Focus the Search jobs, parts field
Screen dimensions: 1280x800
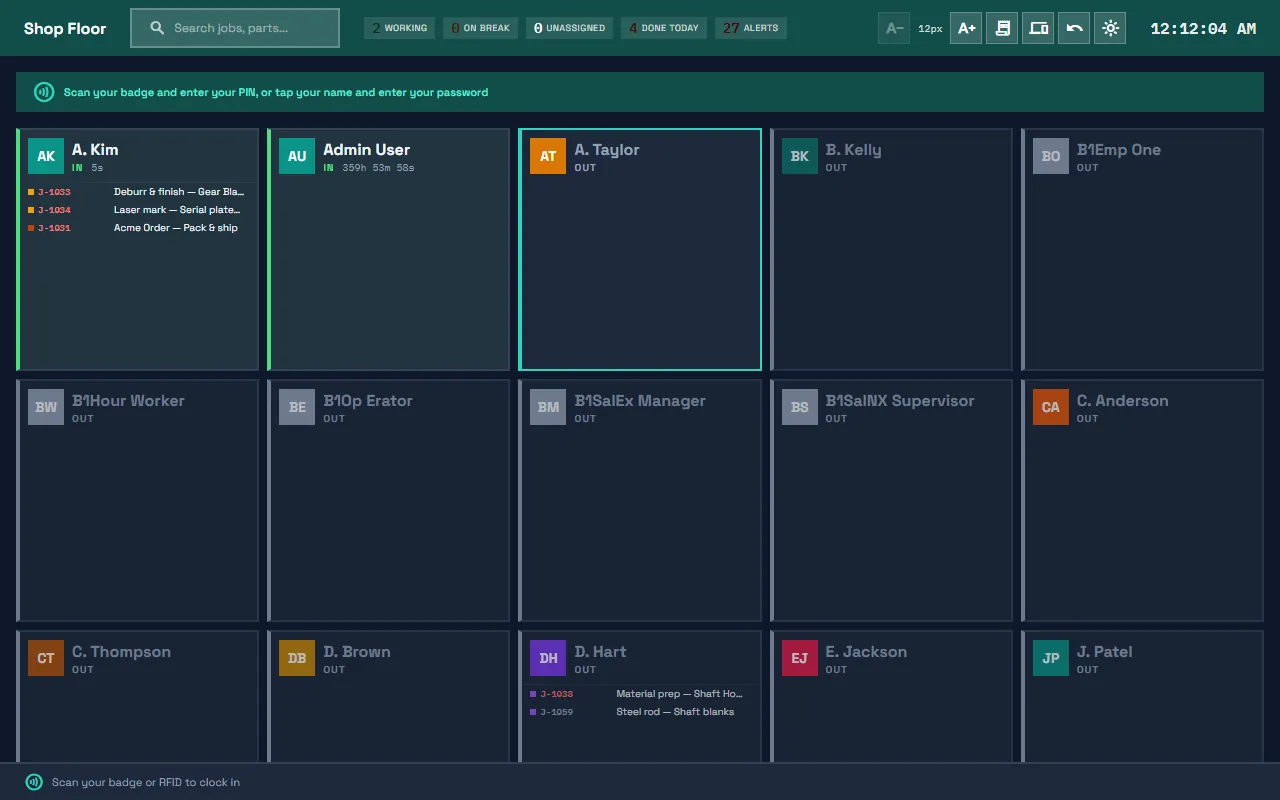pos(235,28)
